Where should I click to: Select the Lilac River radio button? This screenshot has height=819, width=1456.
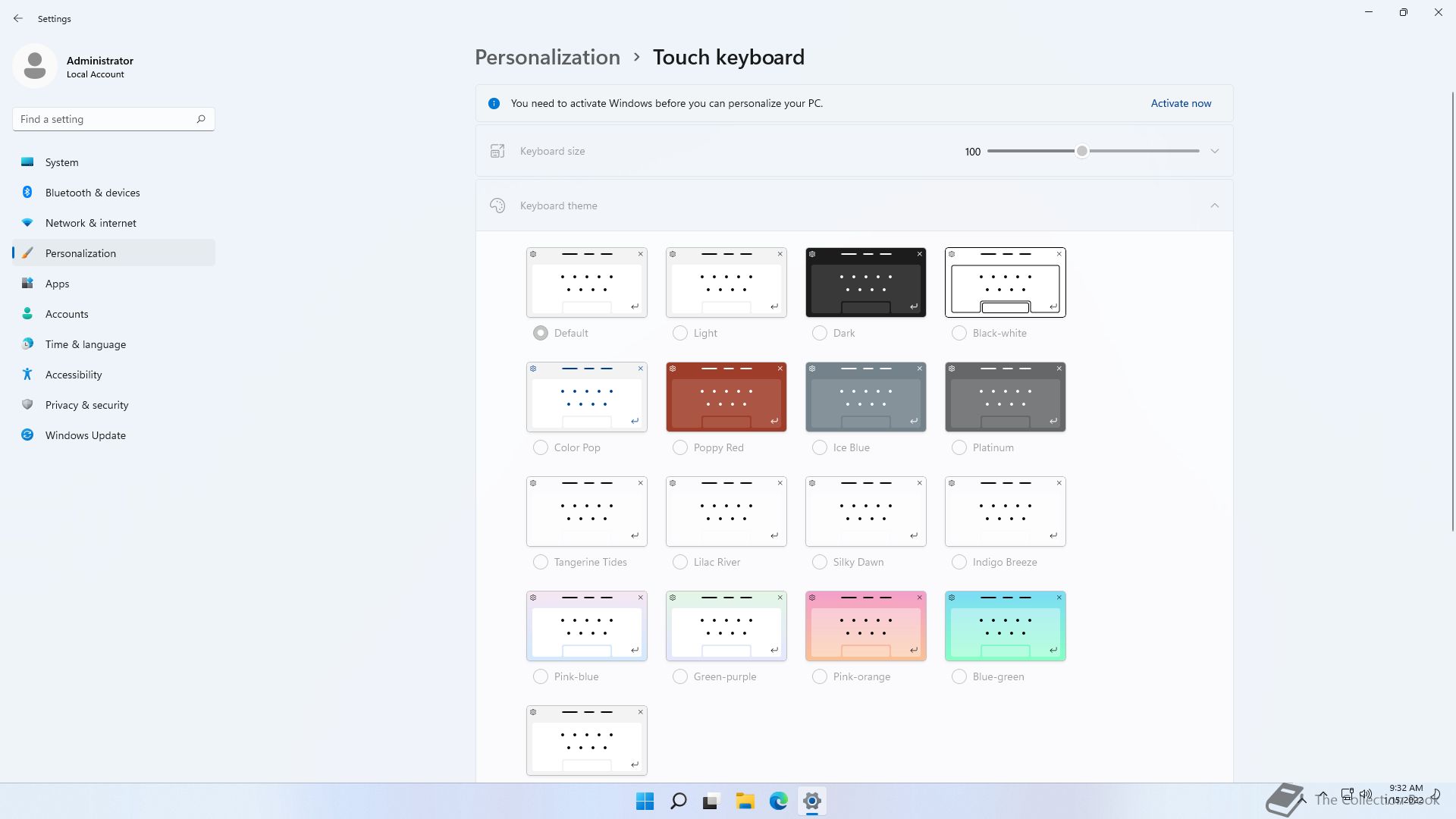tap(680, 562)
